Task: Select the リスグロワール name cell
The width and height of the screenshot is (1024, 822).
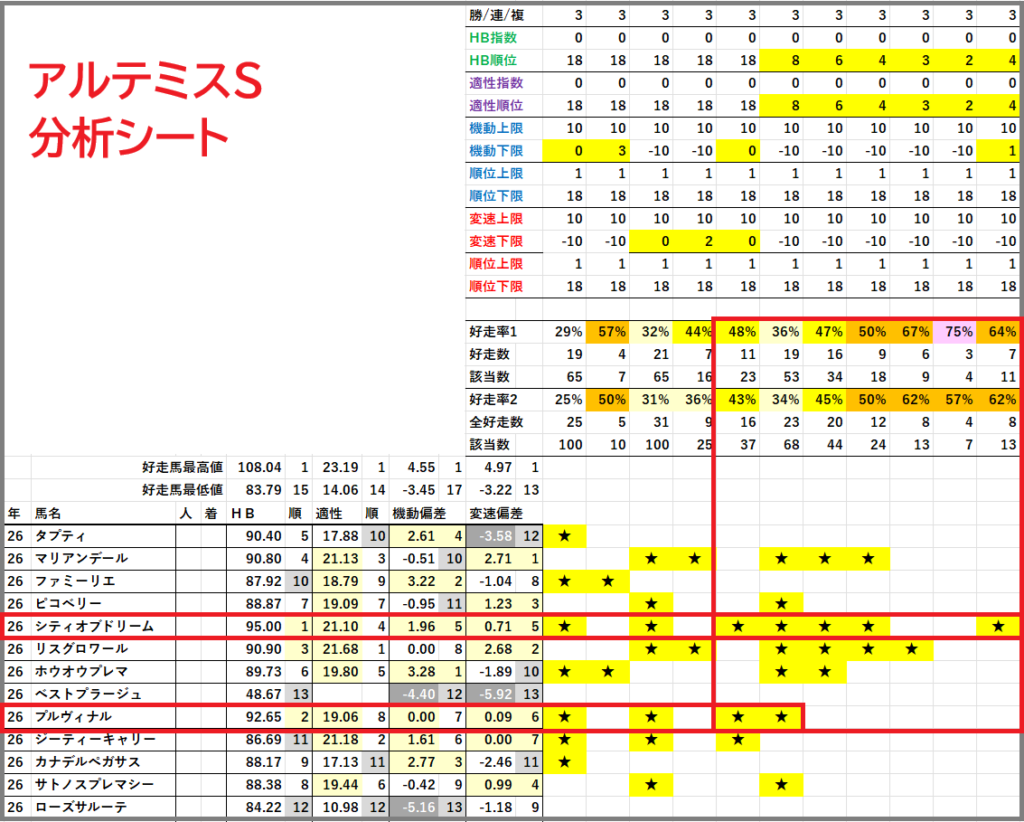Action: [x=103, y=649]
